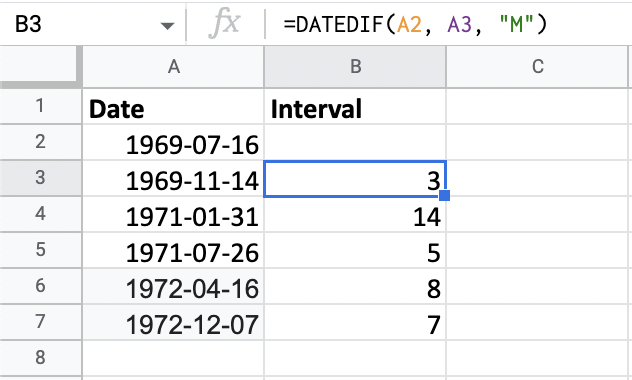
Task: Select row 5 header
Action: pyautogui.click(x=40, y=250)
